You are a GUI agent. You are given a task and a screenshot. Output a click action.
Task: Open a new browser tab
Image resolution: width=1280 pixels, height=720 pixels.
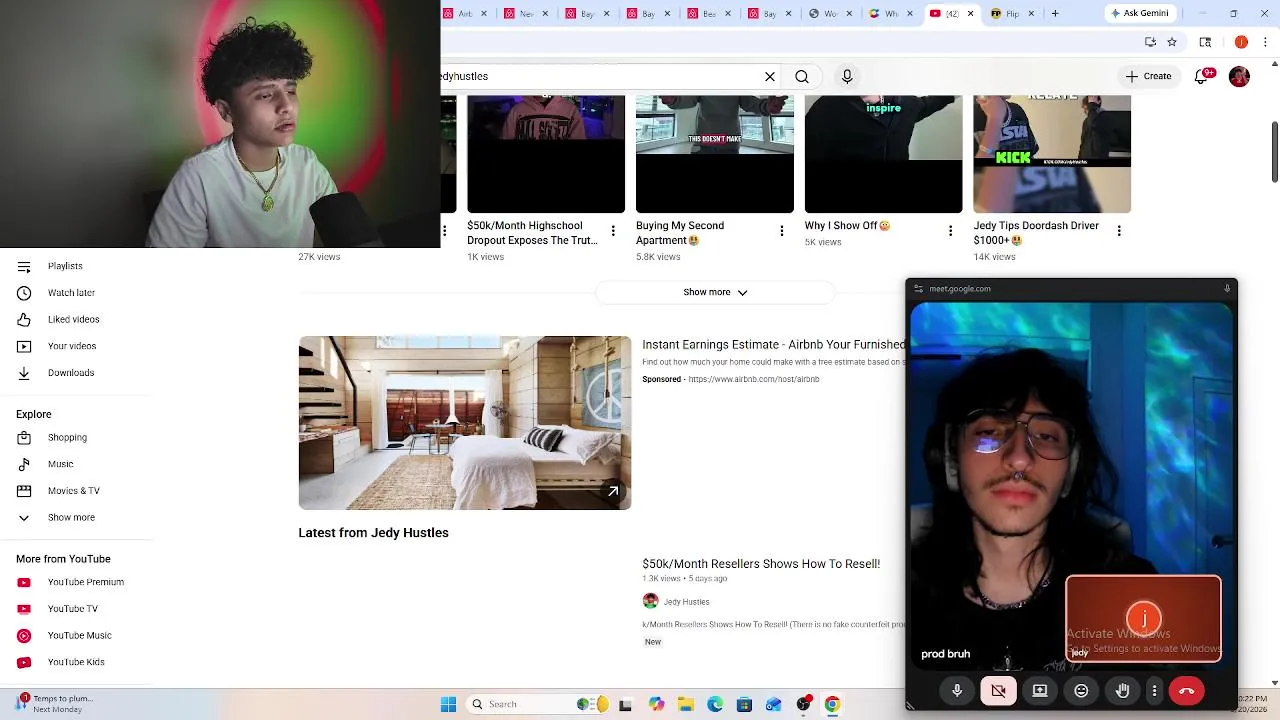1055,14
